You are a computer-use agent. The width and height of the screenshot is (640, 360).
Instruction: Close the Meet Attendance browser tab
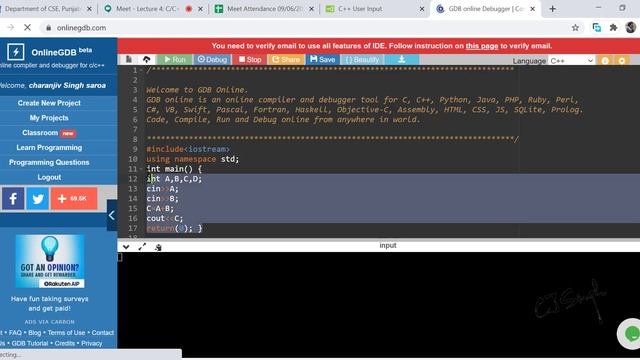pyautogui.click(x=311, y=9)
